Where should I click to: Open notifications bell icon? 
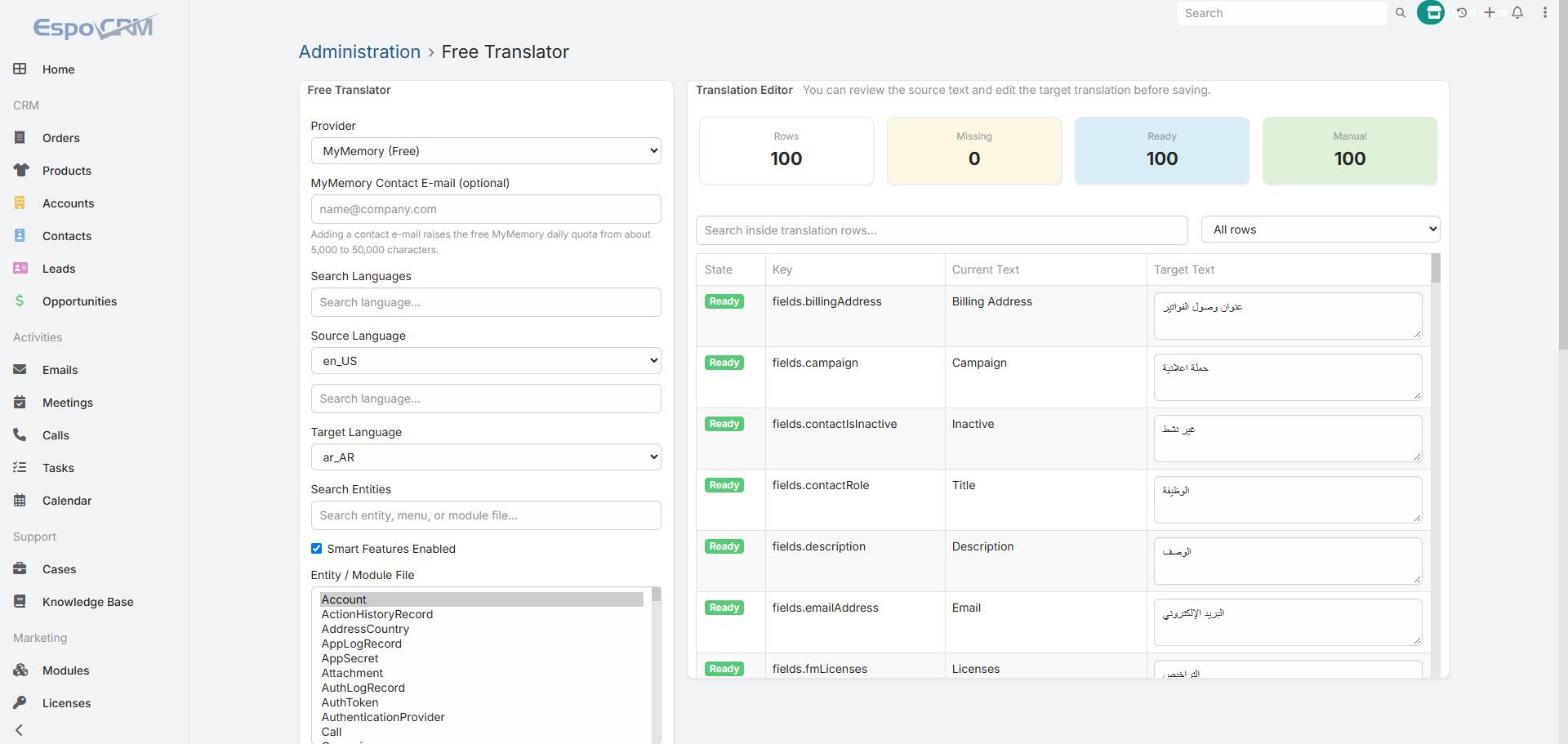(1517, 13)
